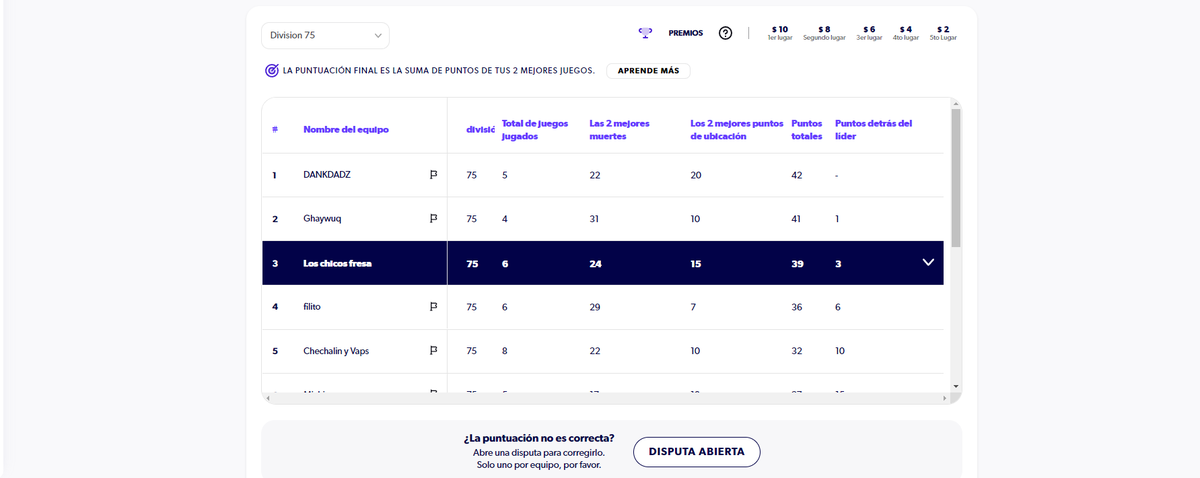This screenshot has height=478, width=1200.
Task: Click the horizontal scroll left arrow
Action: (x=268, y=398)
